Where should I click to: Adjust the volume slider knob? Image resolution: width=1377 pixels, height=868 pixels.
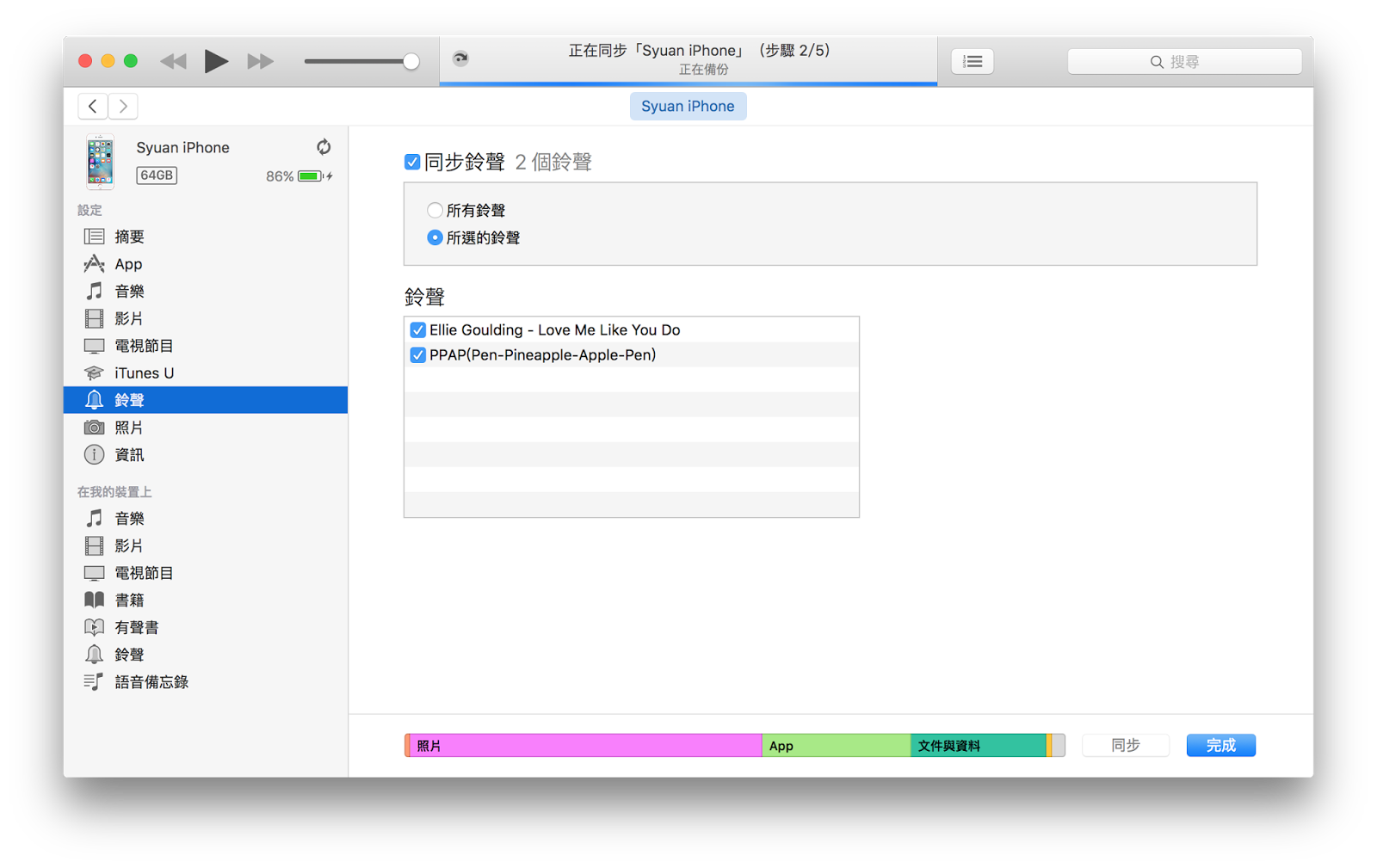(x=411, y=61)
